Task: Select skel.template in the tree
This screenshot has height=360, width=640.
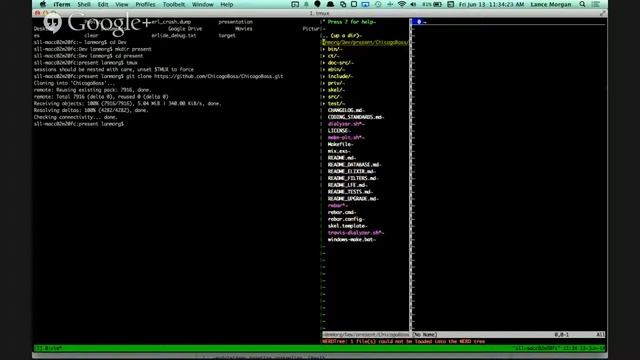Action: click(347, 226)
